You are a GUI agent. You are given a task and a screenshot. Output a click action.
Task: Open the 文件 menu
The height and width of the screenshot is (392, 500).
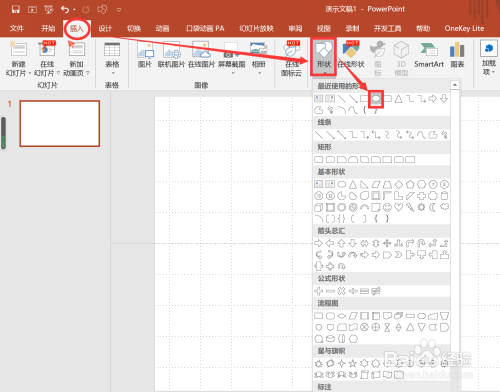pyautogui.click(x=17, y=29)
